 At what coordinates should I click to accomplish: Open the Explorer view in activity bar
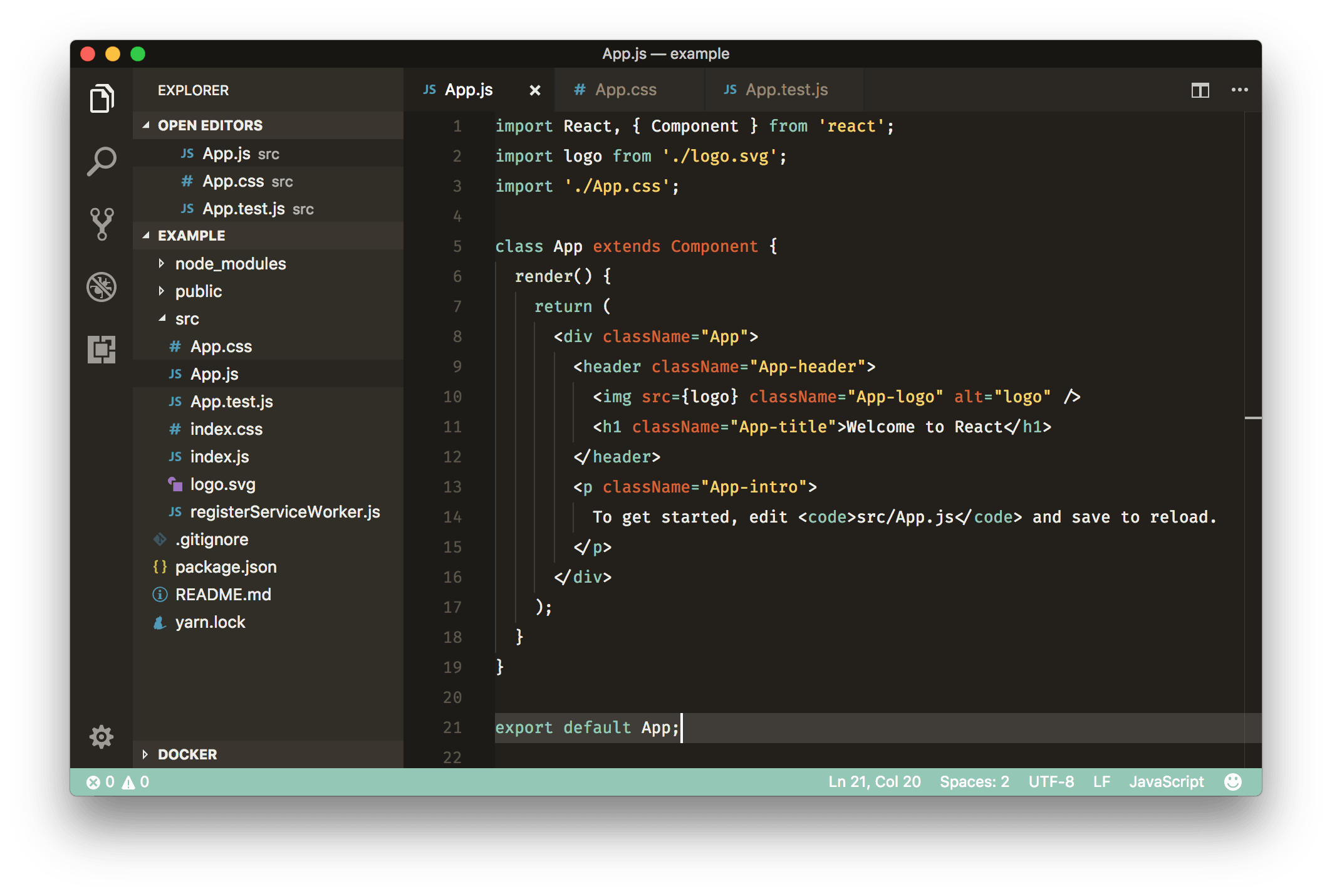coord(101,98)
